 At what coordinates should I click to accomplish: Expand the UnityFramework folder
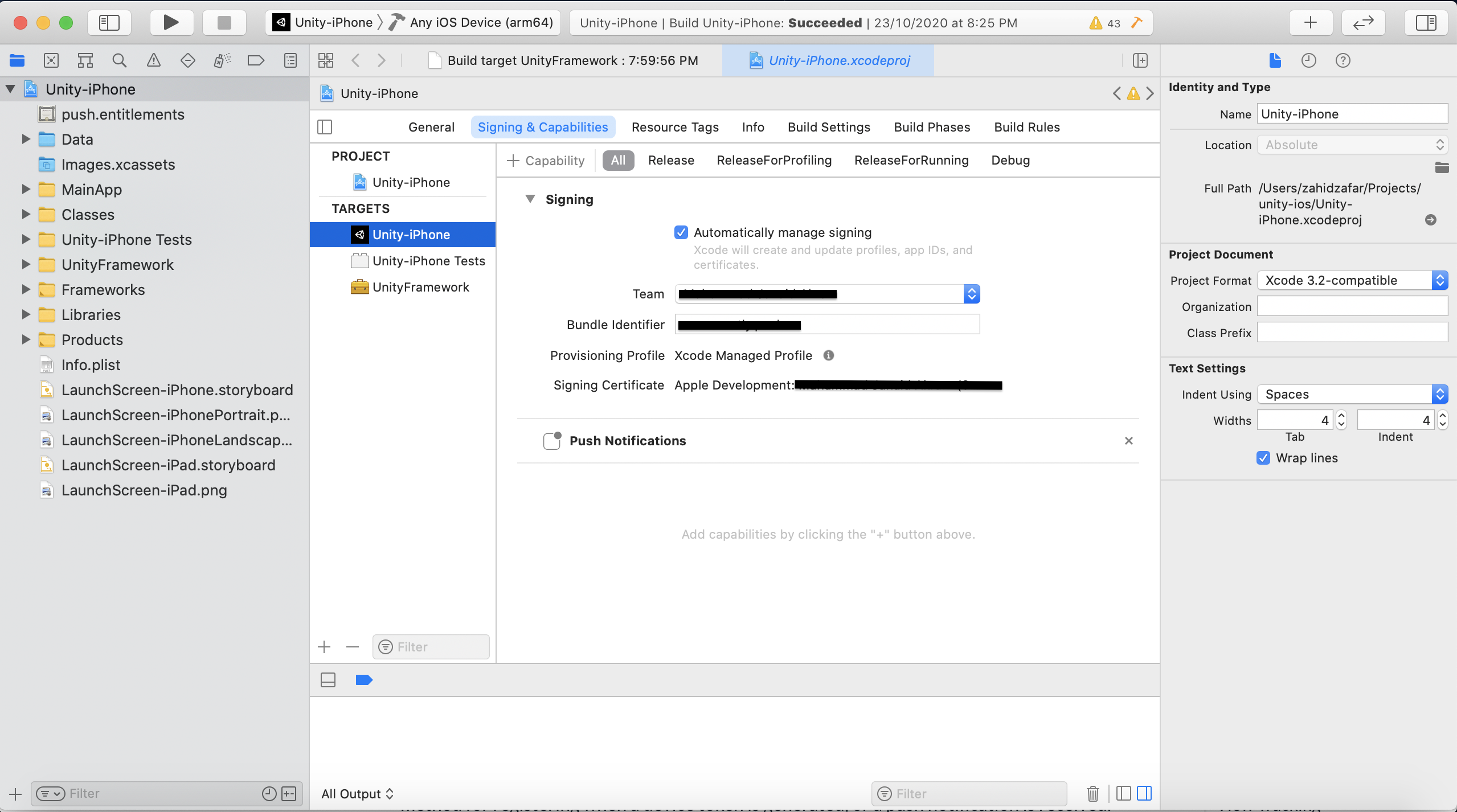pos(26,264)
